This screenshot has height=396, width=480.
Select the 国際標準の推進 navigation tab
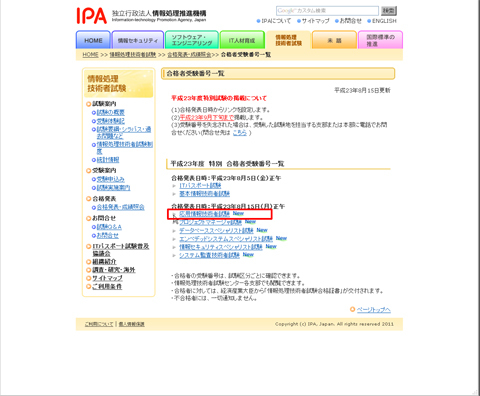380,40
